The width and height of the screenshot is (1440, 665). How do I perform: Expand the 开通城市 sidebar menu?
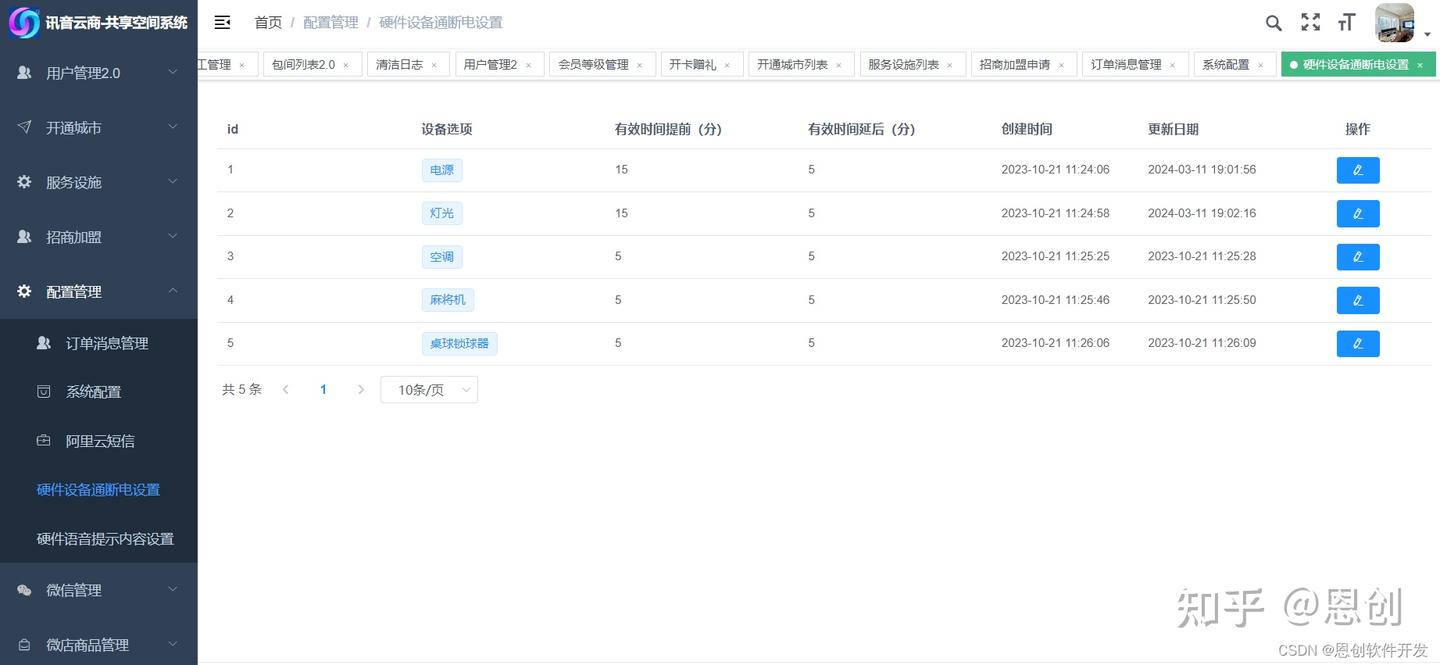click(99, 128)
